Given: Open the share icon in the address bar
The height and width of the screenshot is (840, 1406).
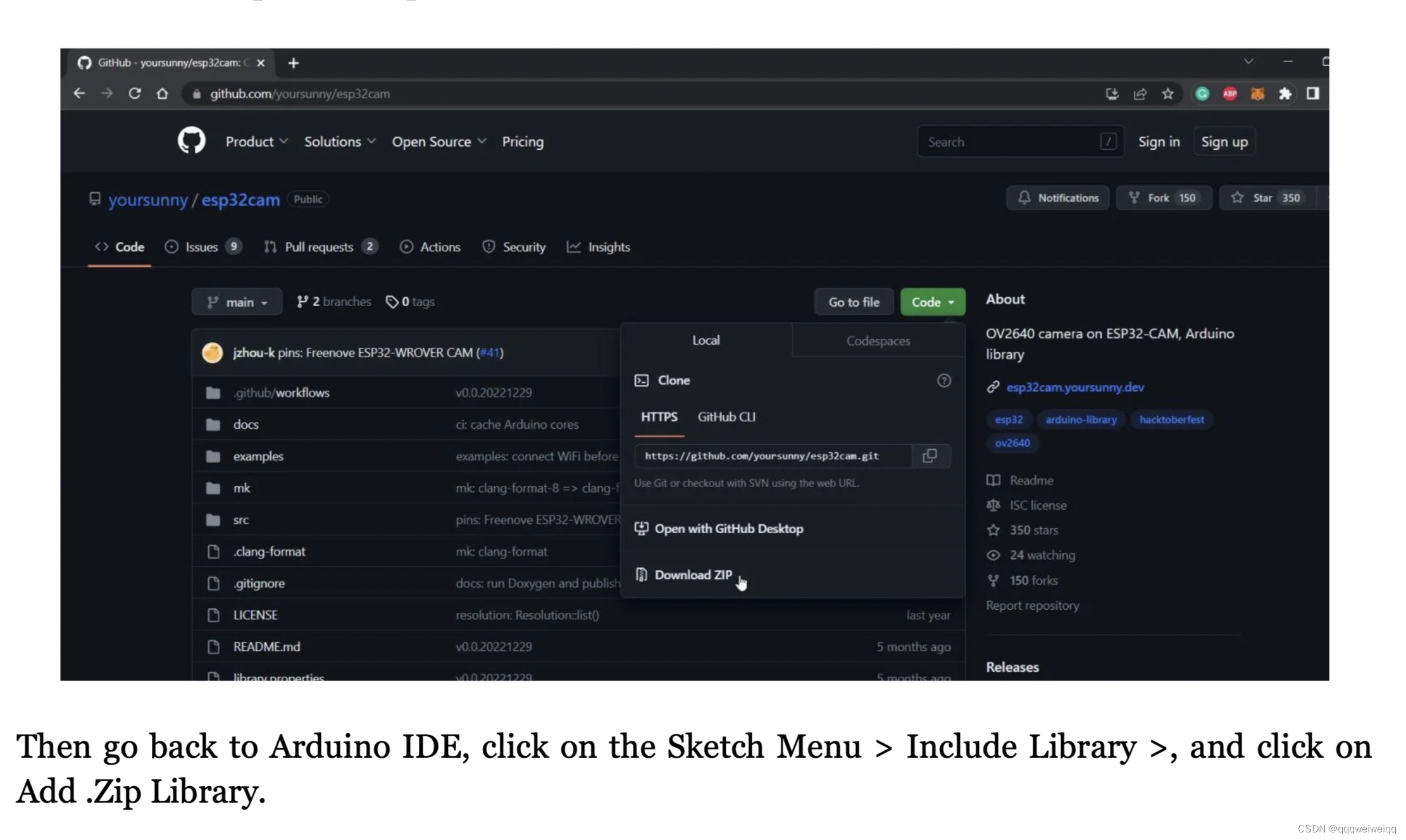Looking at the screenshot, I should point(1140,94).
